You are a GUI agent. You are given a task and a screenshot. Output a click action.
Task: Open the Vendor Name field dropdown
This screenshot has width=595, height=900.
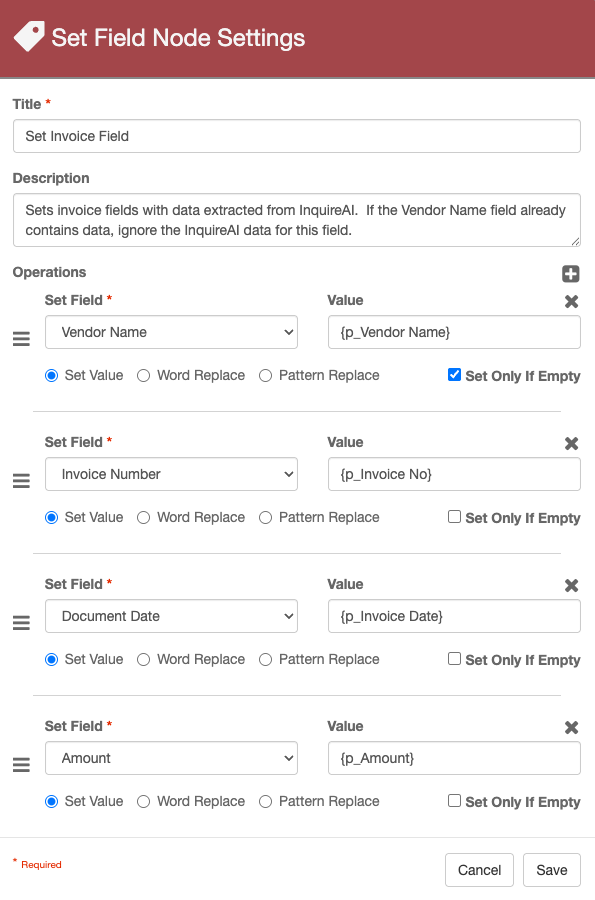click(x=172, y=332)
